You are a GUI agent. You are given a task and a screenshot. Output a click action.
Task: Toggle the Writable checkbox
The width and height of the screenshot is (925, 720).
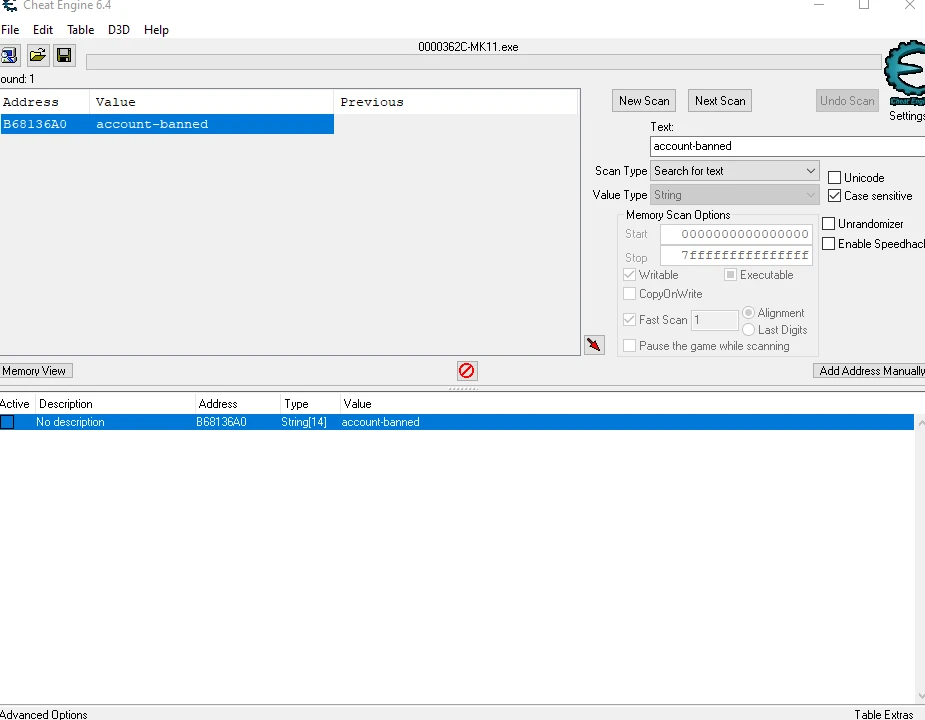coord(629,274)
